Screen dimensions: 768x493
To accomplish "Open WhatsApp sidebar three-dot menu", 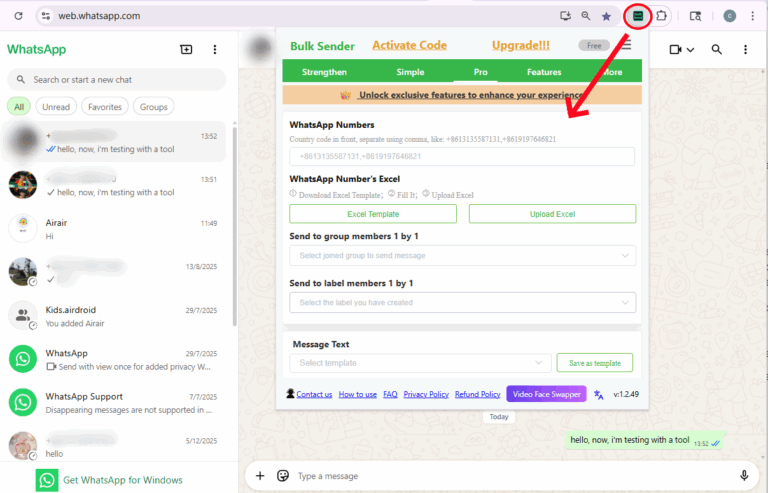I will (x=215, y=49).
